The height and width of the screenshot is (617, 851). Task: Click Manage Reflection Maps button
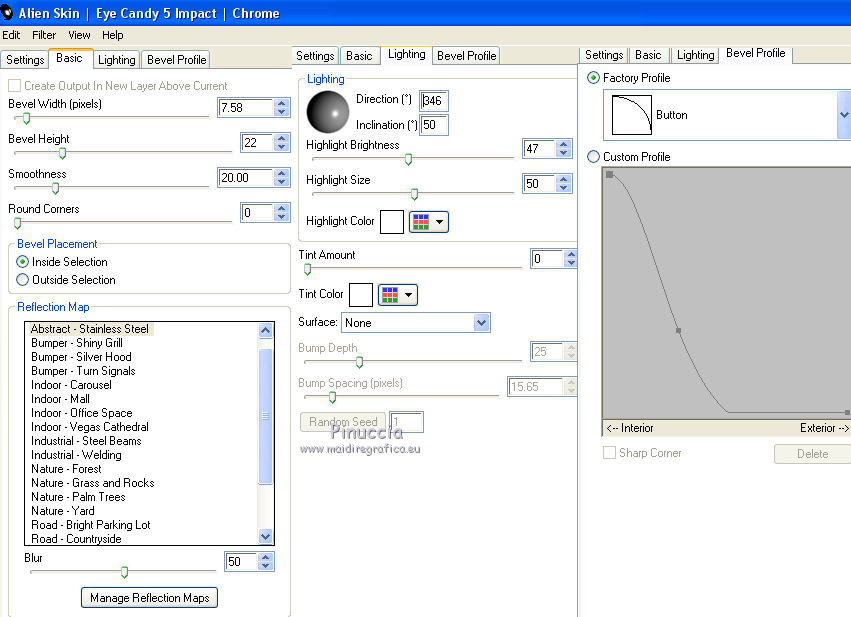[150, 598]
